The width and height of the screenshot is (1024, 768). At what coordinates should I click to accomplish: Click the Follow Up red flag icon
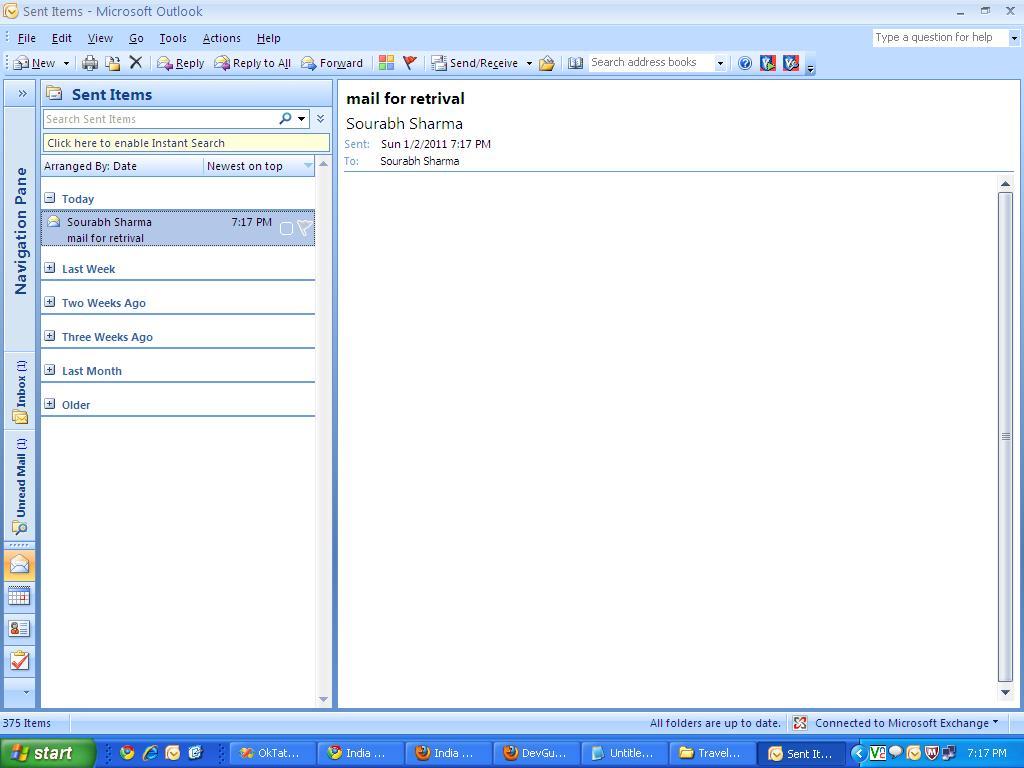pyautogui.click(x=409, y=63)
